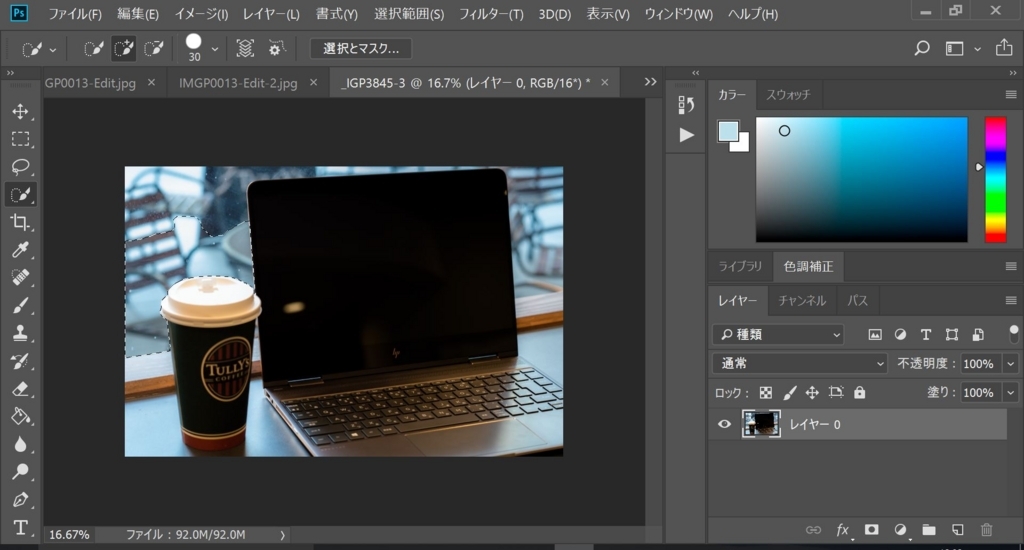Select the Eraser tool

tap(20, 389)
